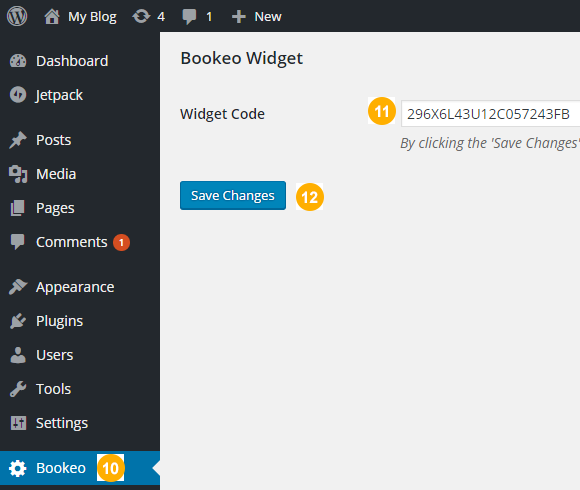This screenshot has height=490, width=580.
Task: Click the Posts pushpin icon
Action: click(18, 140)
